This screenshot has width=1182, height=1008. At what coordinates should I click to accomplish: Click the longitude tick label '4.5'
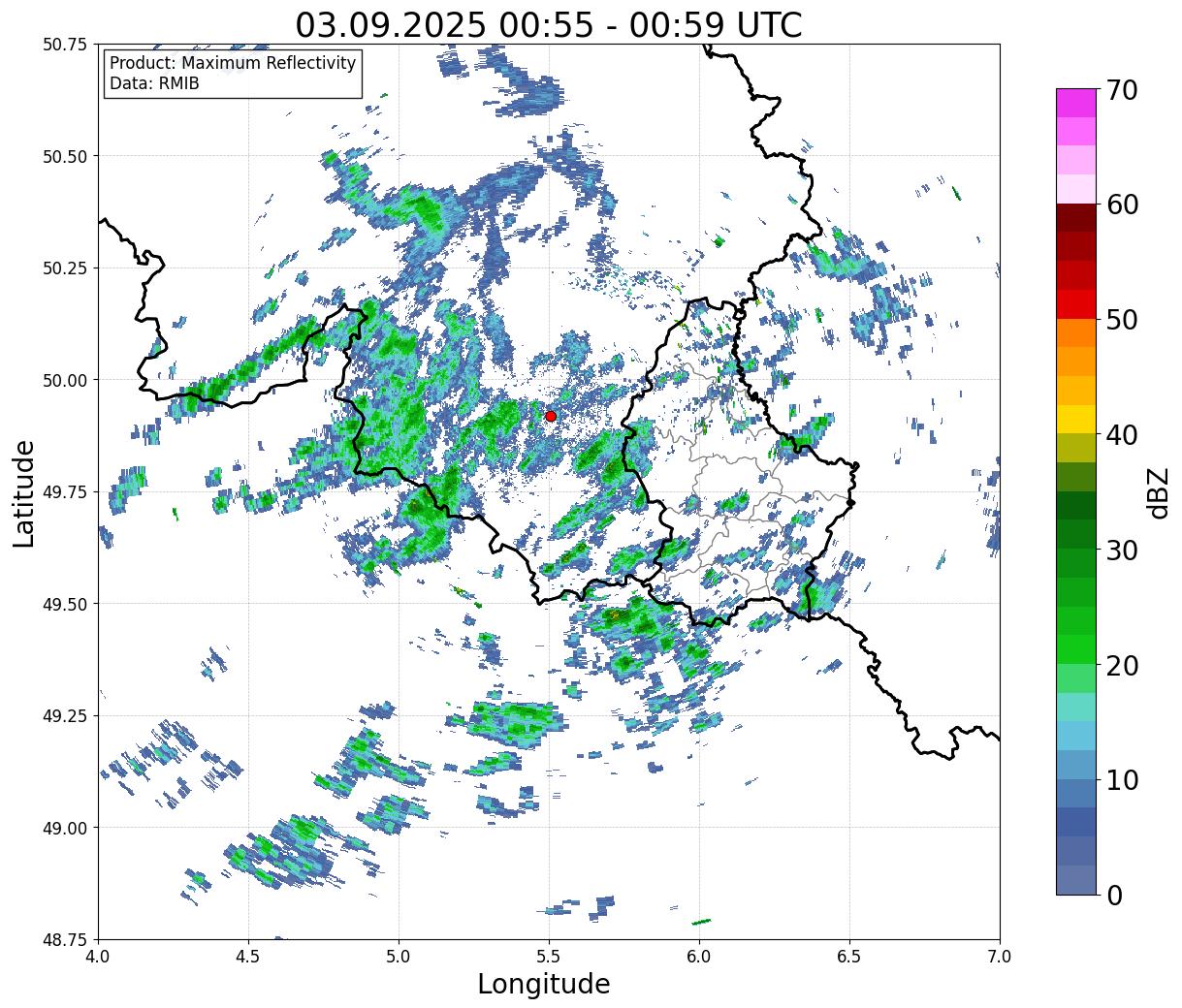248,957
